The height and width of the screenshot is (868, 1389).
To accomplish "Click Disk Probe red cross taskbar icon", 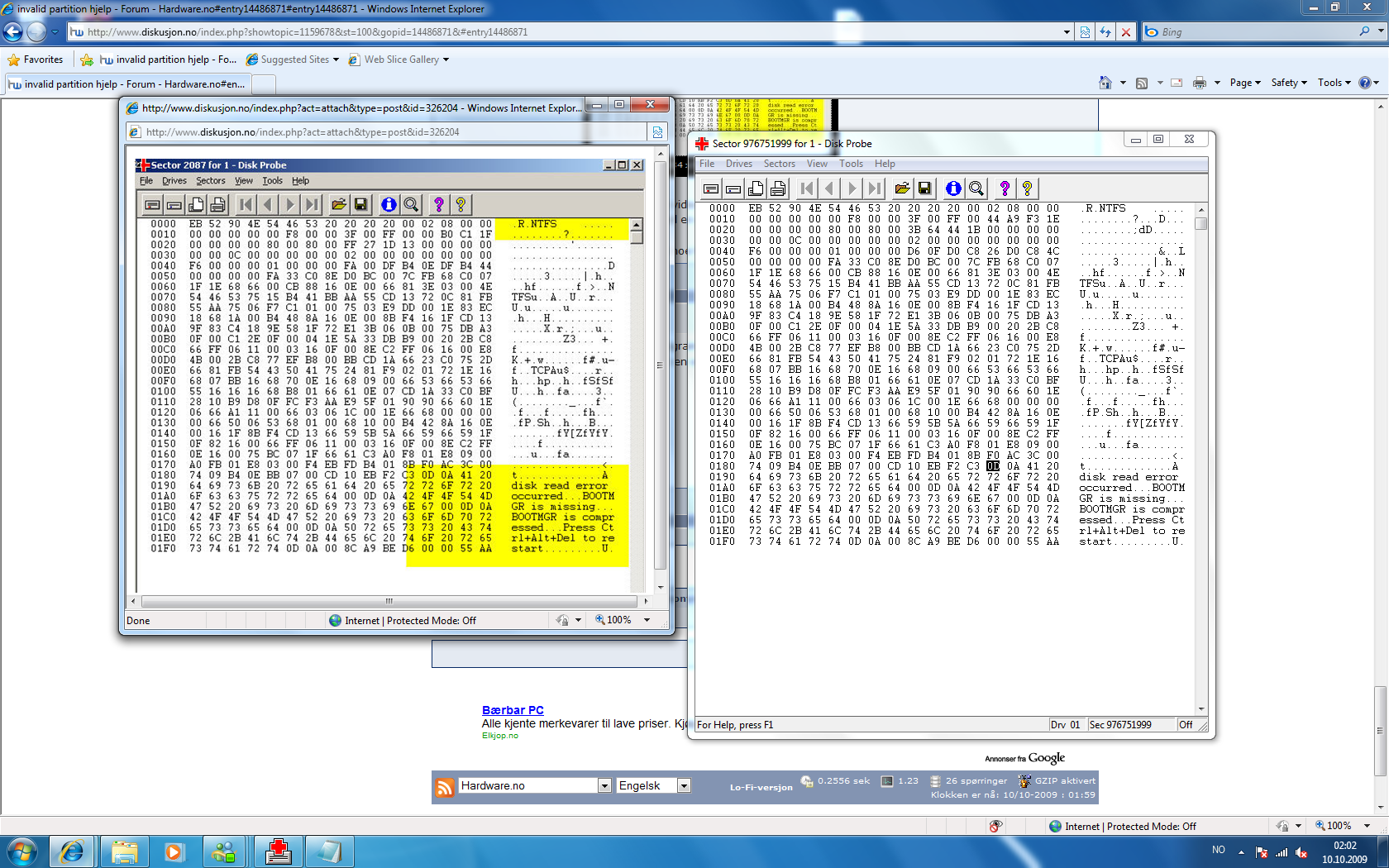I will [279, 851].
